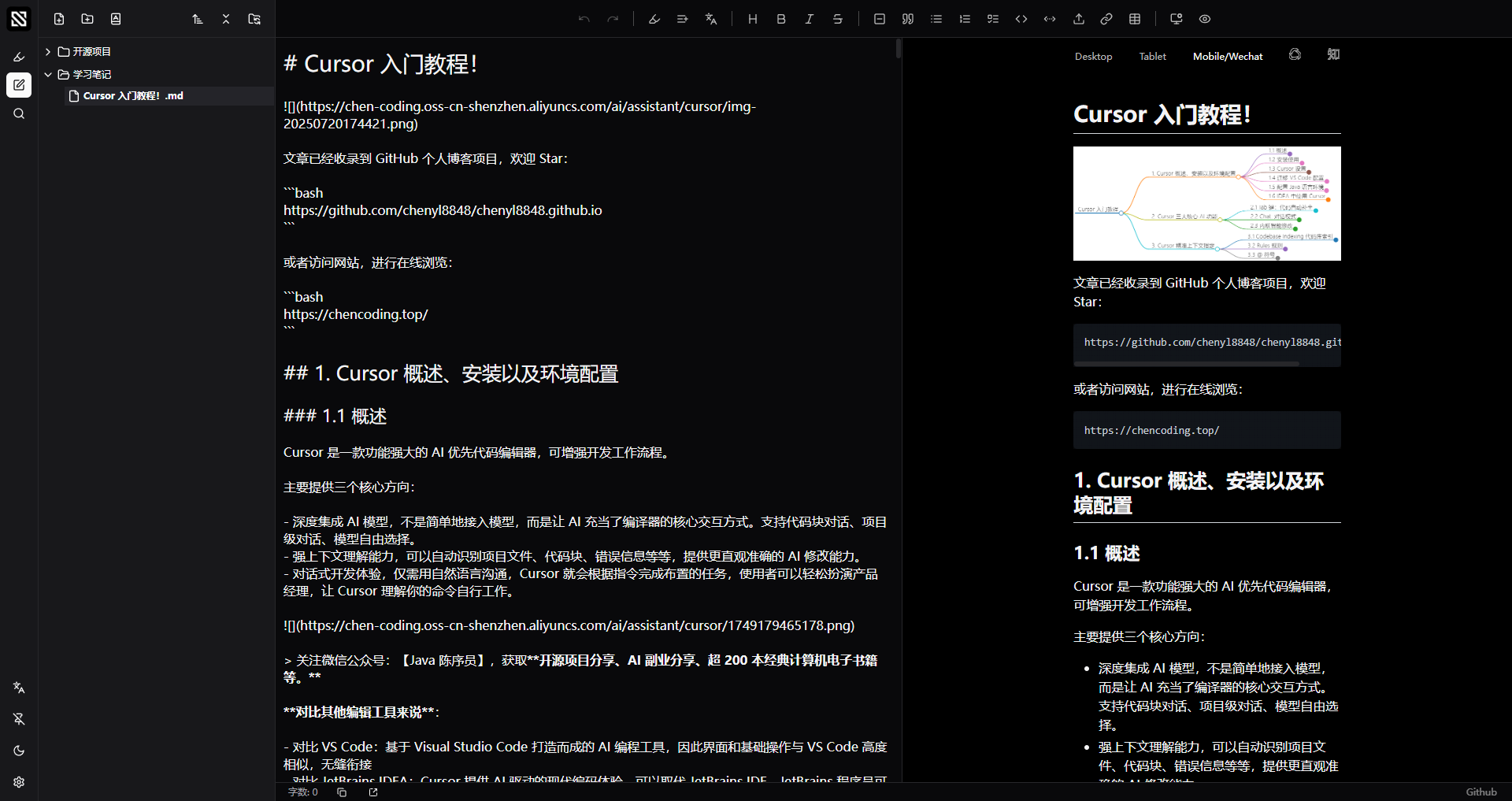The height and width of the screenshot is (801, 1512).
Task: Insert a hyperlink with the link icon
Action: coord(1106,19)
